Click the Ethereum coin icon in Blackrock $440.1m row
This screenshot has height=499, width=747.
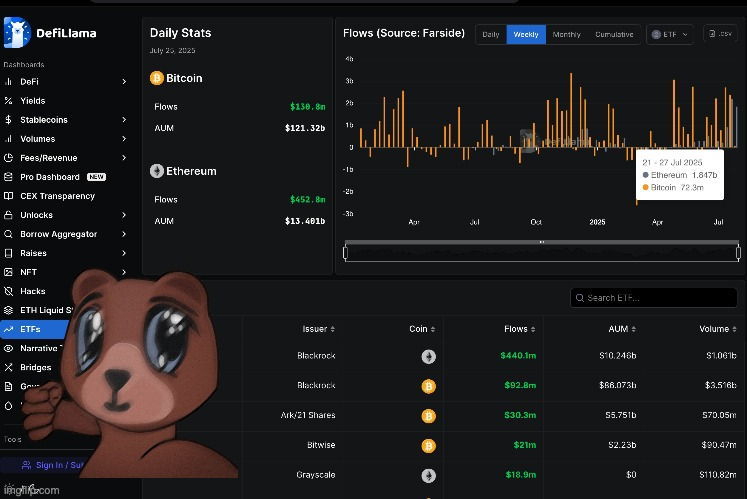click(429, 356)
